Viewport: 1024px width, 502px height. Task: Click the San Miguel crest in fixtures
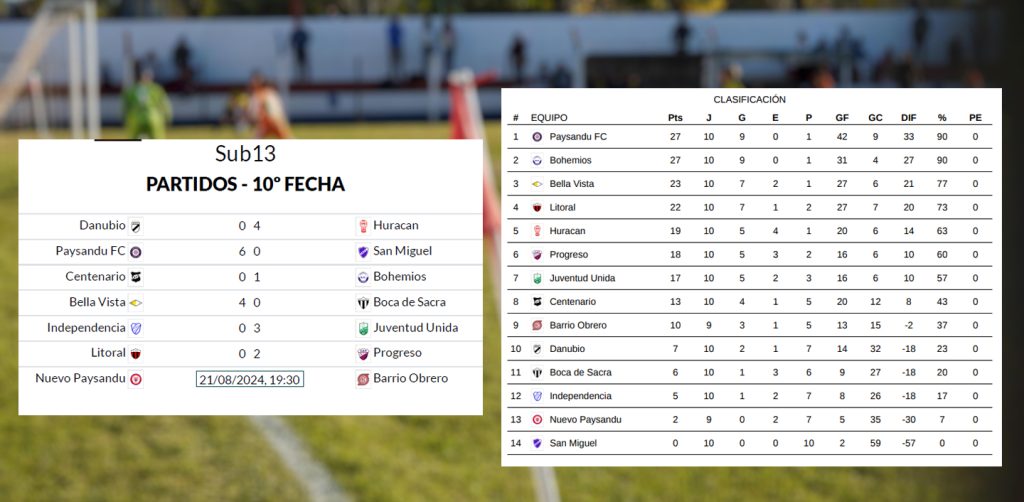click(x=363, y=252)
